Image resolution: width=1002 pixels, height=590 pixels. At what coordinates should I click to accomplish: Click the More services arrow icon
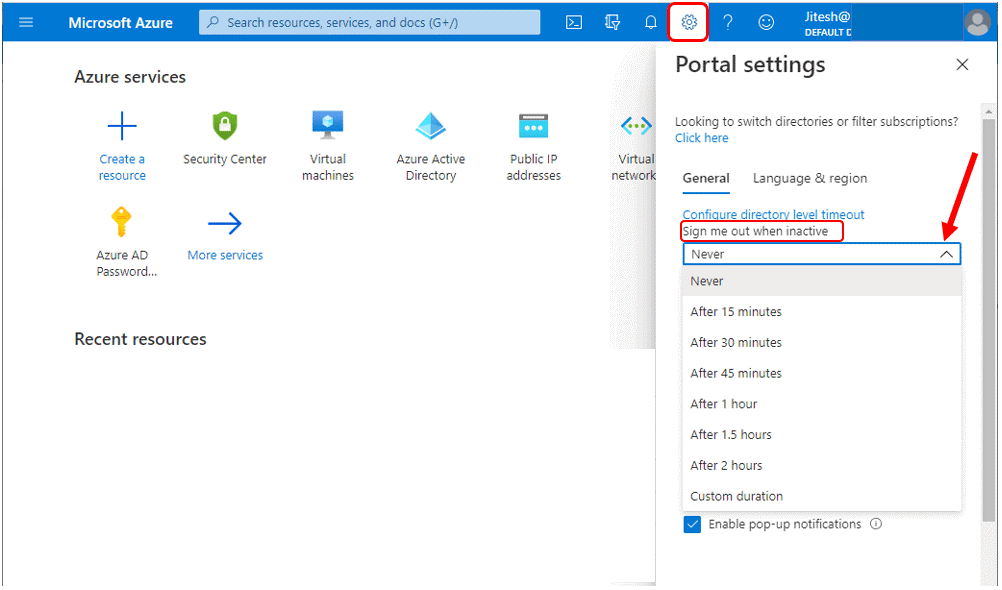click(x=225, y=223)
